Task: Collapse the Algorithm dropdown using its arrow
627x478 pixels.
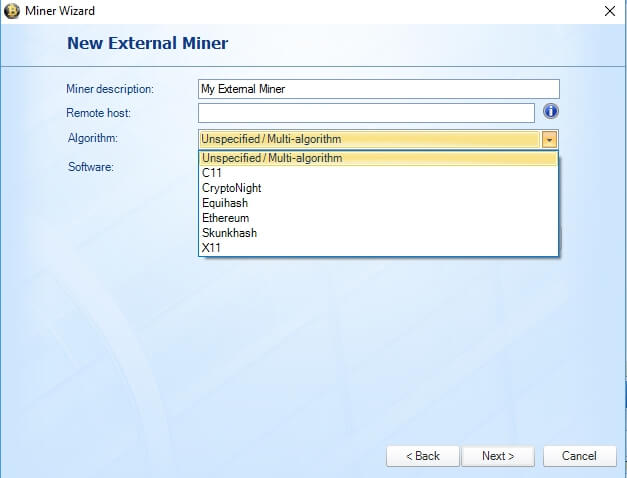Action: coord(549,140)
